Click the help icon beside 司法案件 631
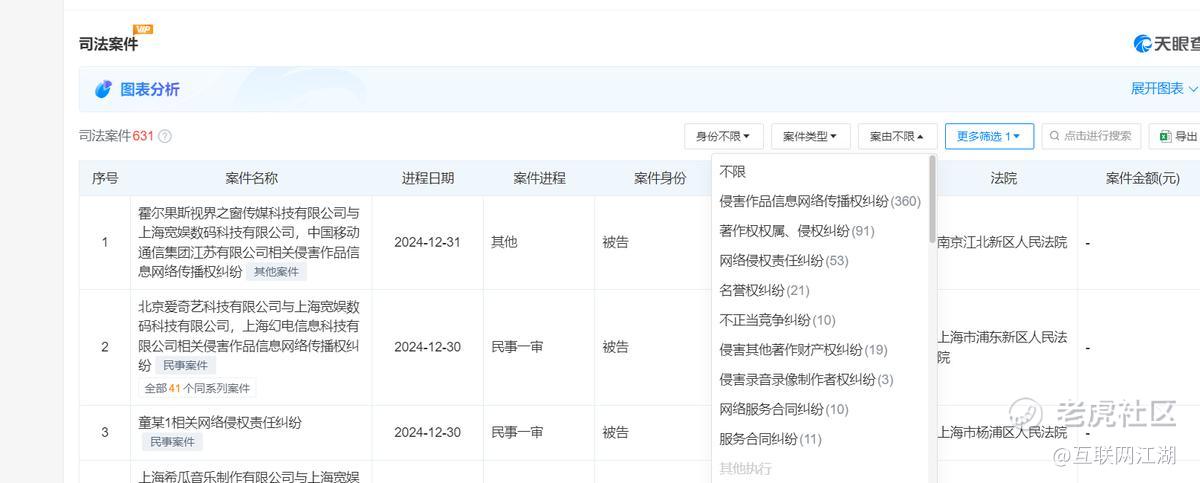The height and width of the screenshot is (483, 1200). 165,136
